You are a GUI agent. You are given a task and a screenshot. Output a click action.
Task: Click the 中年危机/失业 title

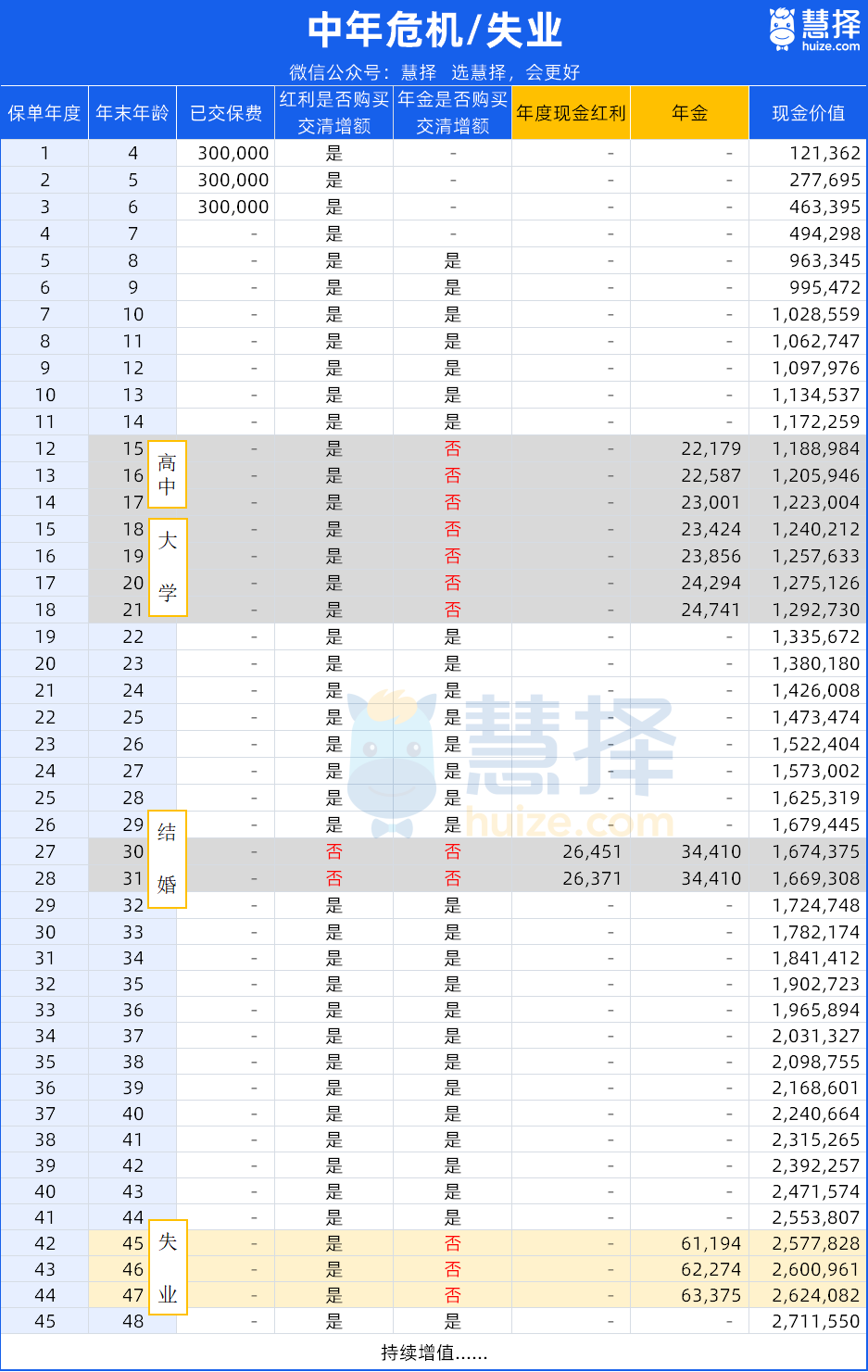[434, 30]
